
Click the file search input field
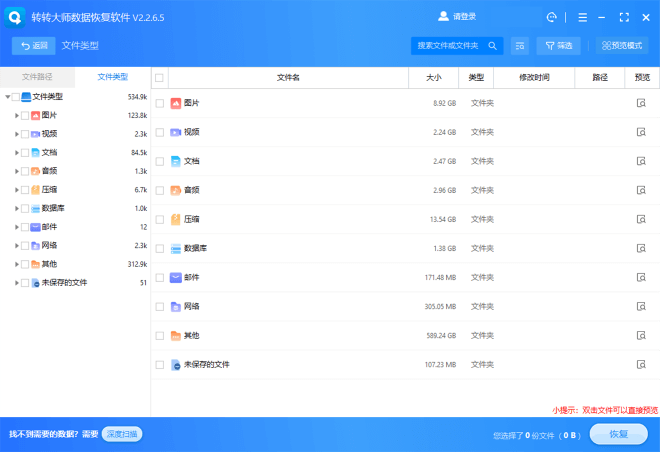point(447,46)
